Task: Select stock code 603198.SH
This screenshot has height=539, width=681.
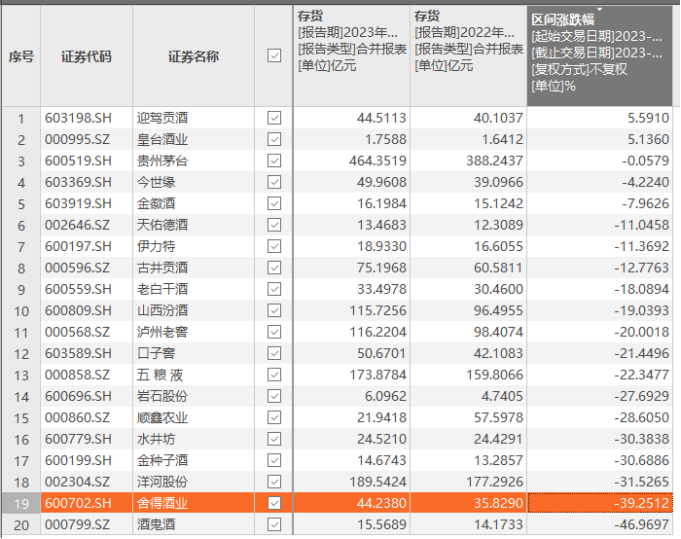Action: pyautogui.click(x=78, y=118)
